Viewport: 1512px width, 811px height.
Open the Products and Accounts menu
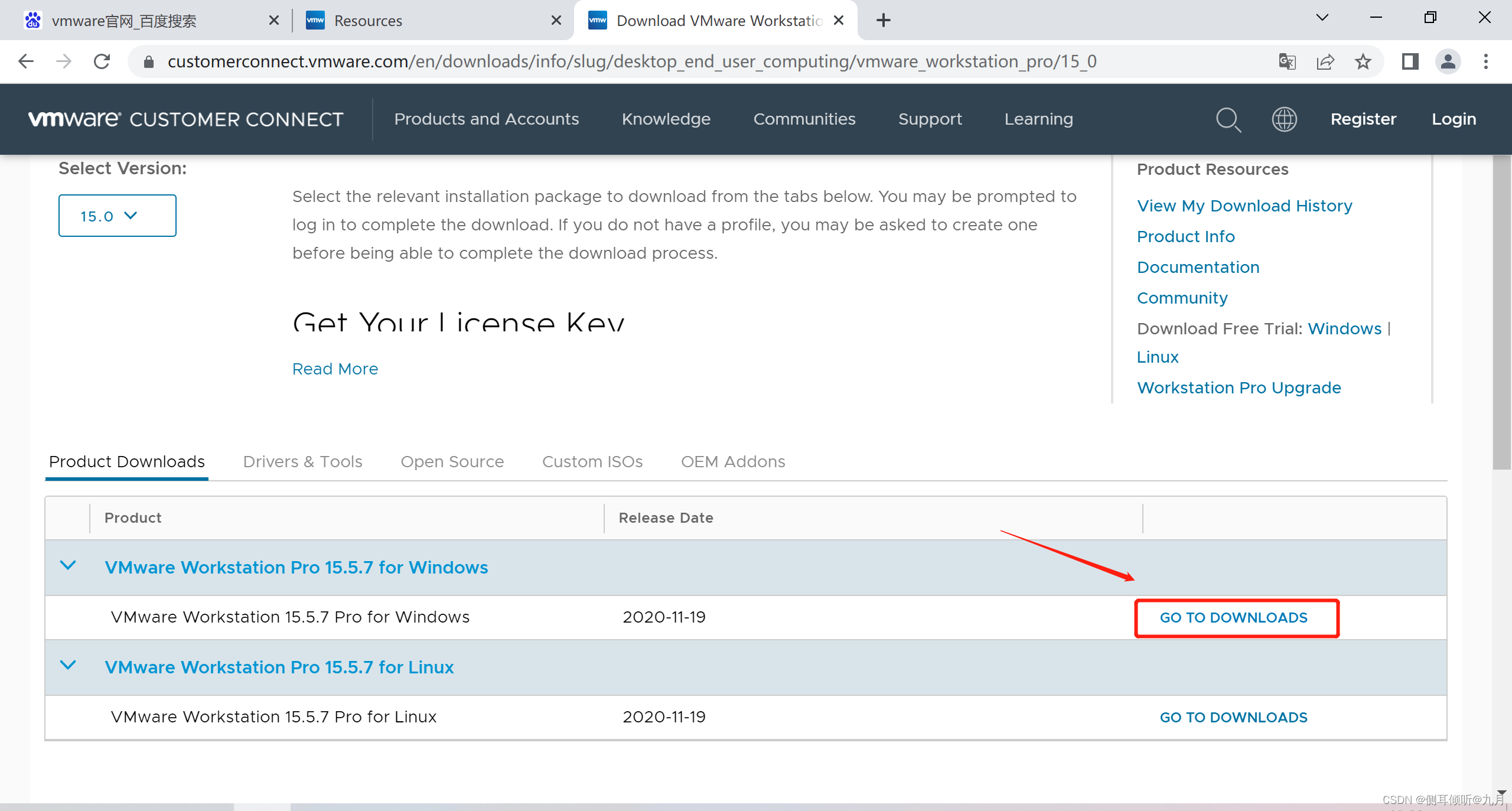click(x=486, y=119)
